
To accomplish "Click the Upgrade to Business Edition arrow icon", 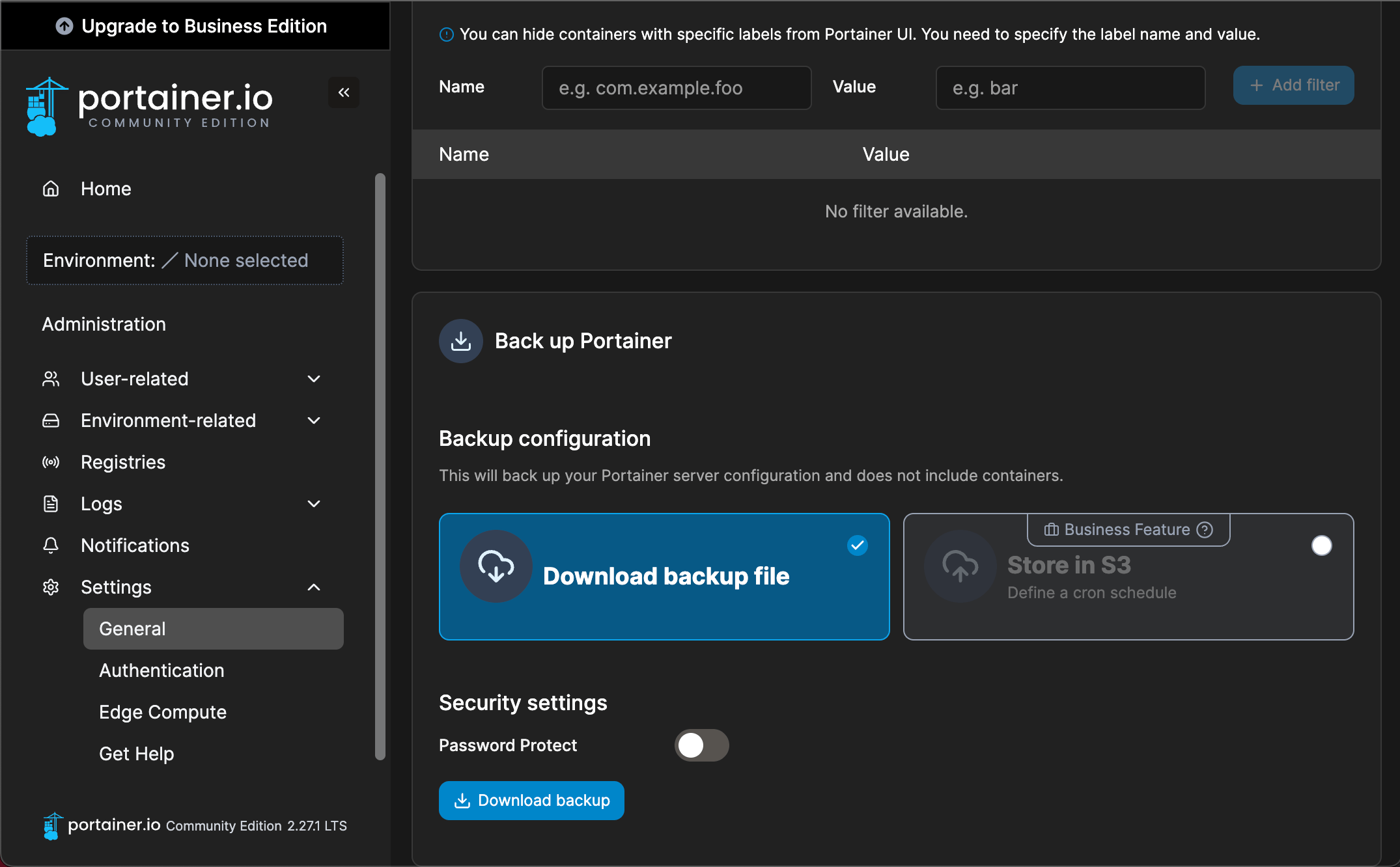I will (64, 26).
